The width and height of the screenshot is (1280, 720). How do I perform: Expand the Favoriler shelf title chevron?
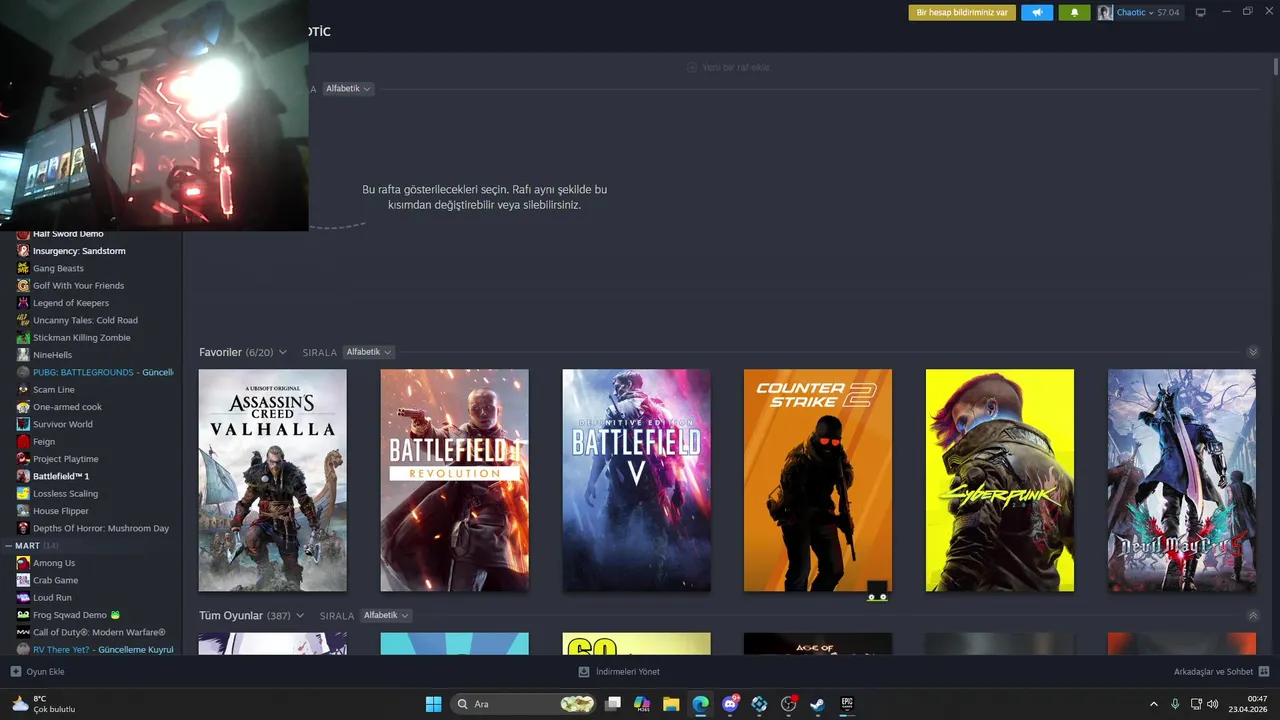tap(283, 352)
